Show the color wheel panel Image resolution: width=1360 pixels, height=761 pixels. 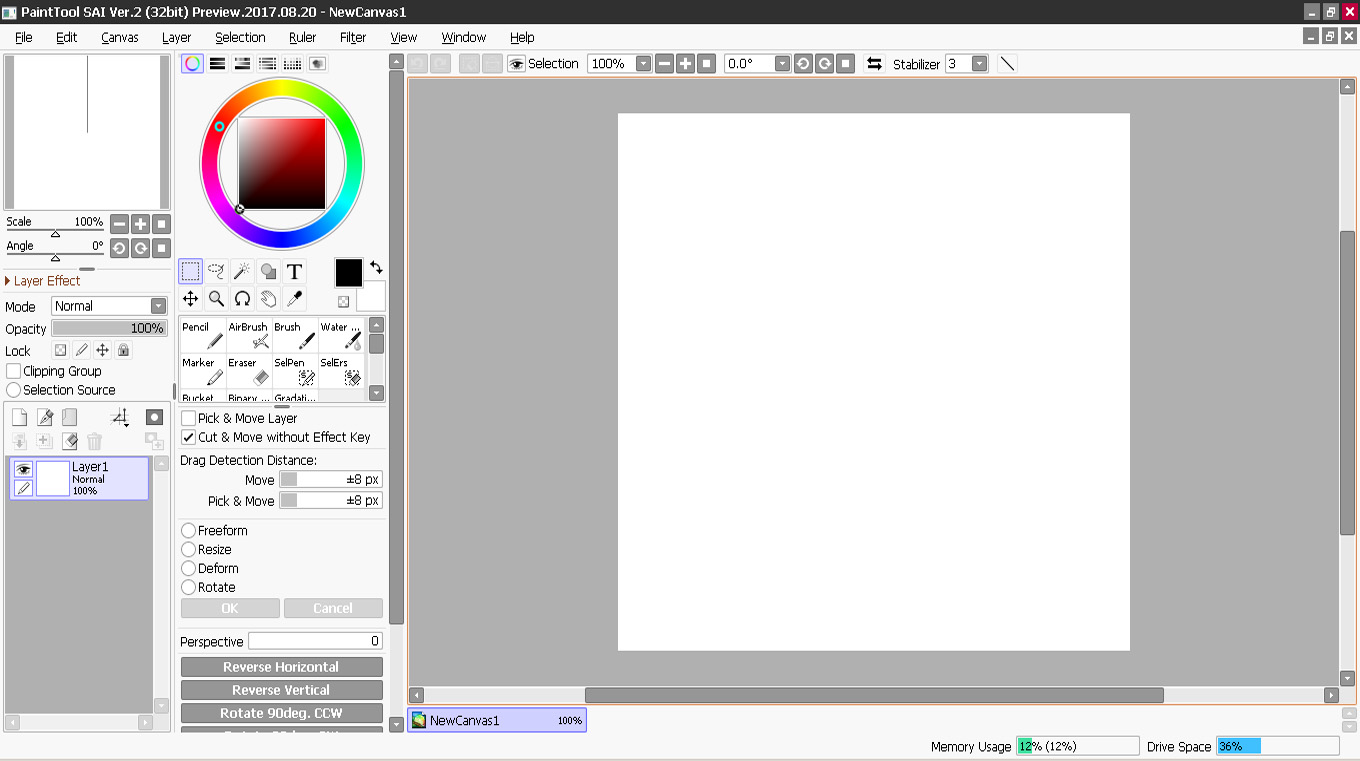192,63
